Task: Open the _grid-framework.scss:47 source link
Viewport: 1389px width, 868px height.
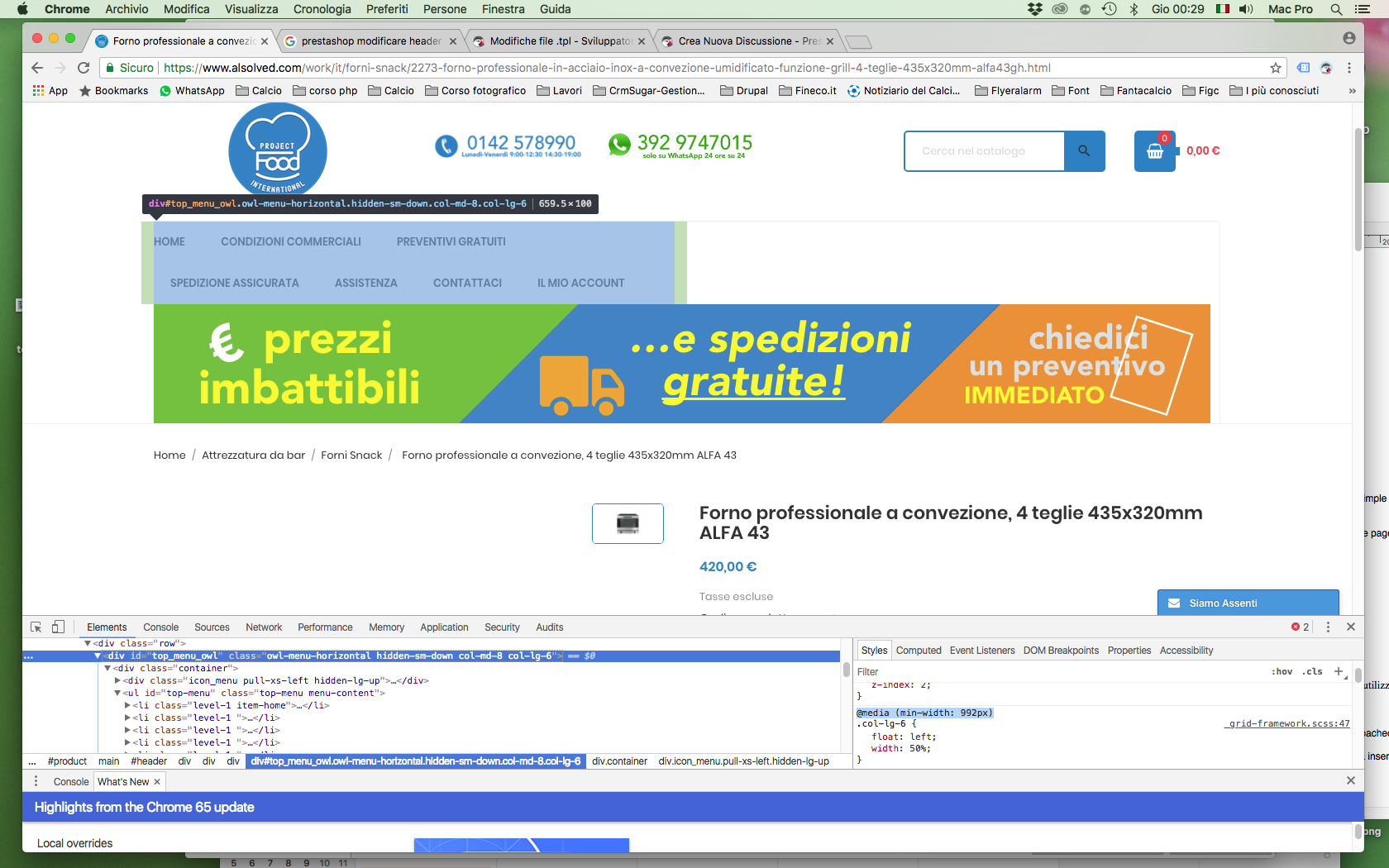Action: click(x=1286, y=724)
